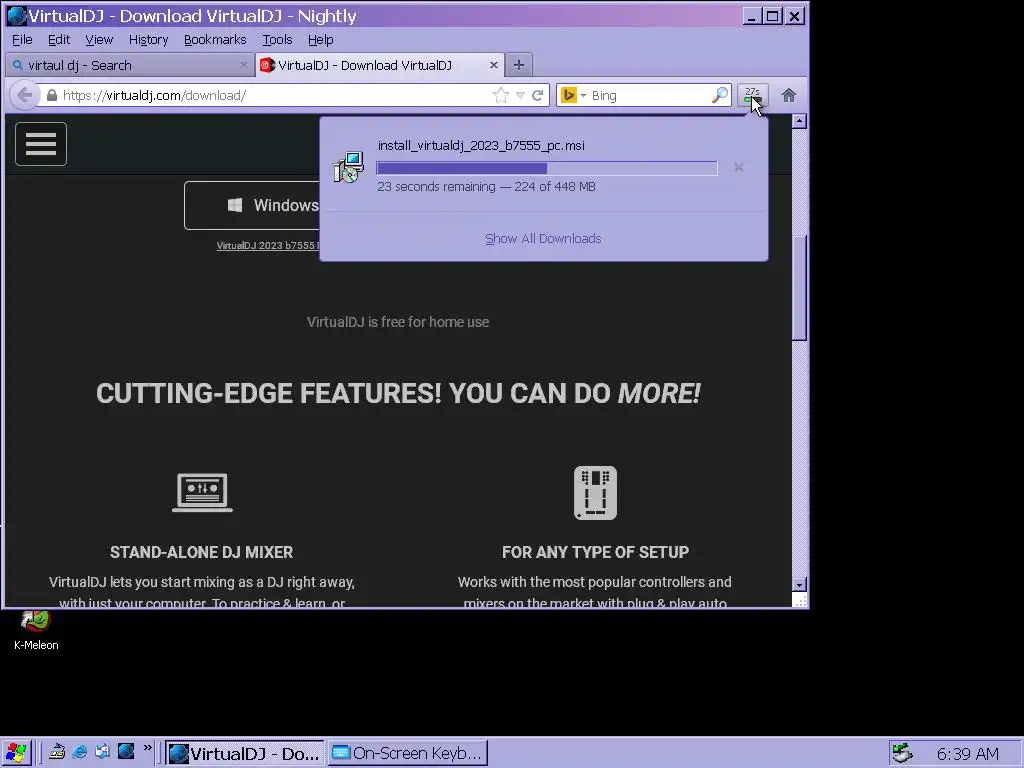
Task: Click the page scrollbar down arrow
Action: tap(799, 584)
